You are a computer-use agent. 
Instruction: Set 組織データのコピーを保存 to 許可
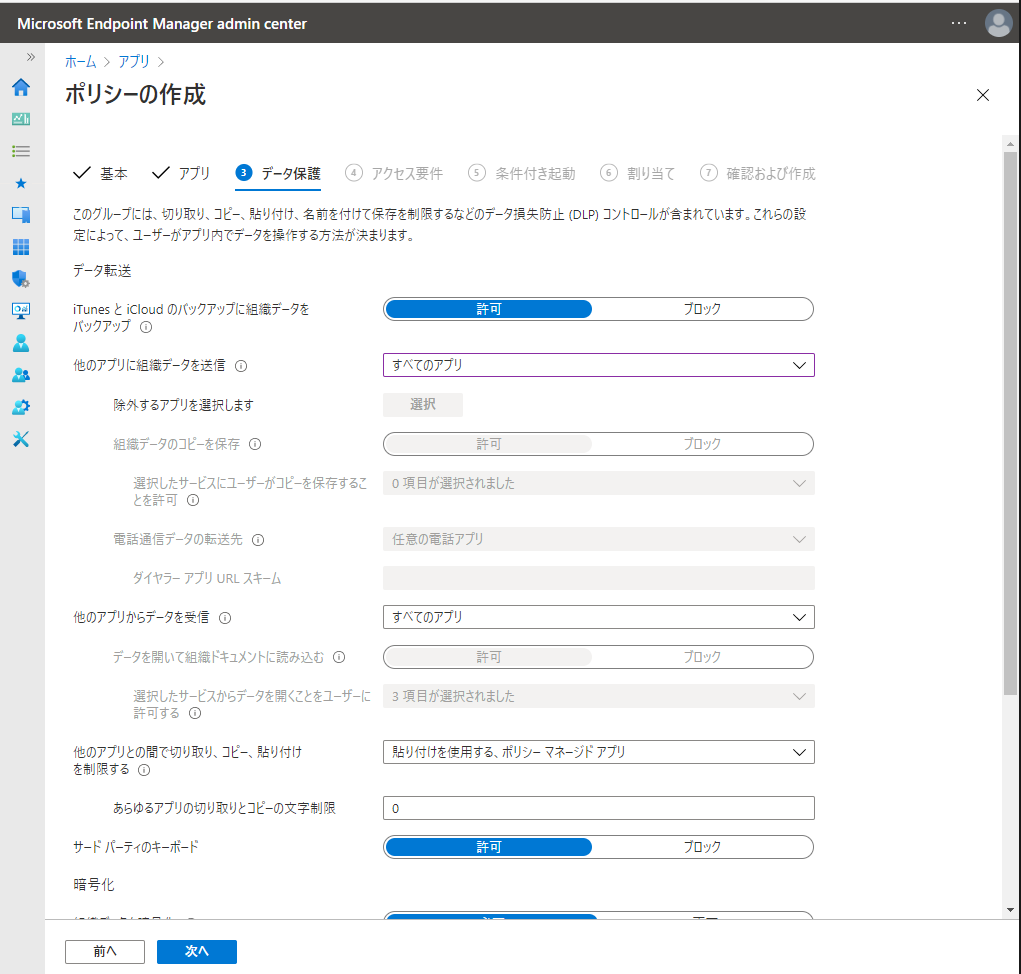[x=488, y=444]
